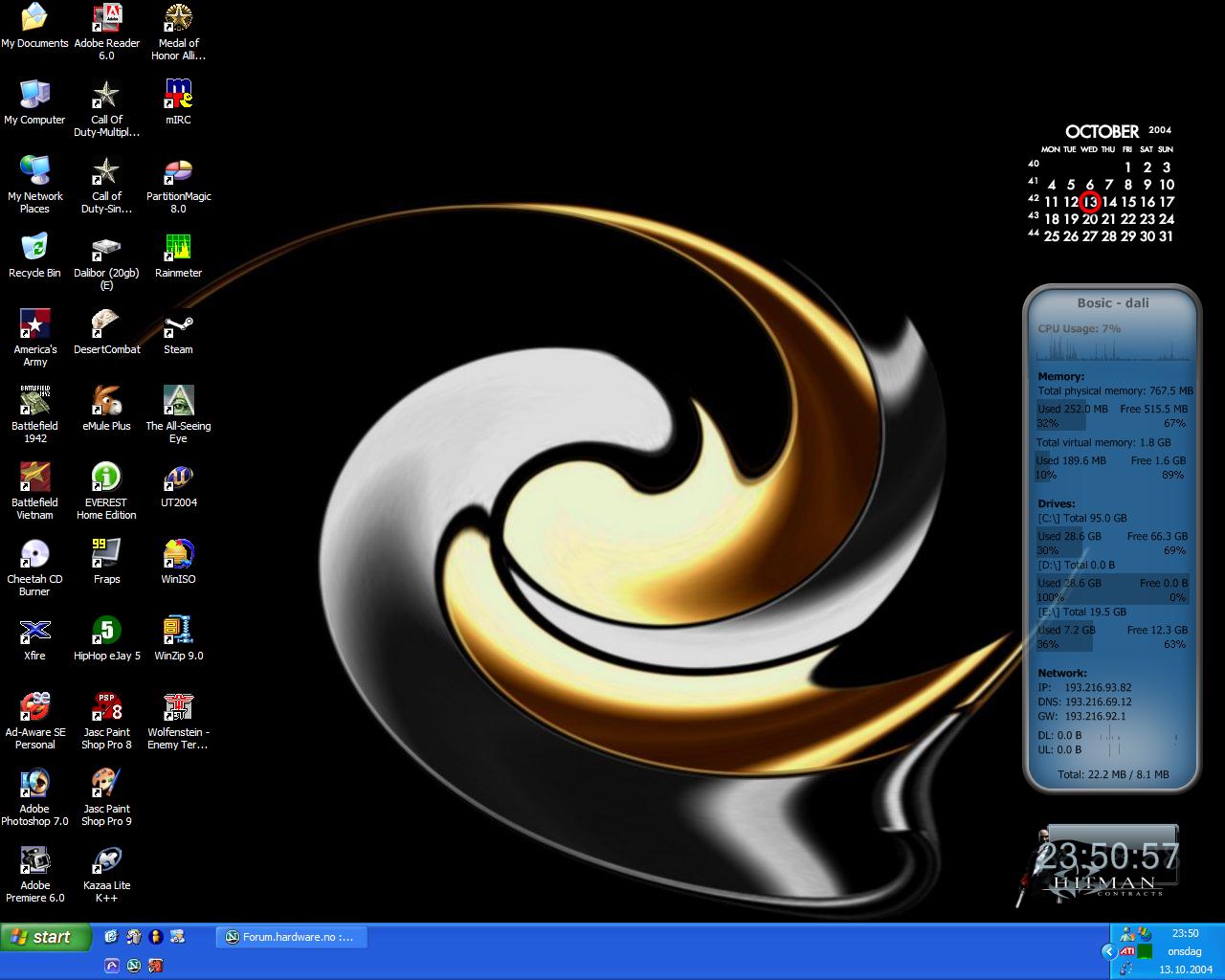Select the America's Army icon
This screenshot has width=1225, height=980.
pyautogui.click(x=34, y=338)
